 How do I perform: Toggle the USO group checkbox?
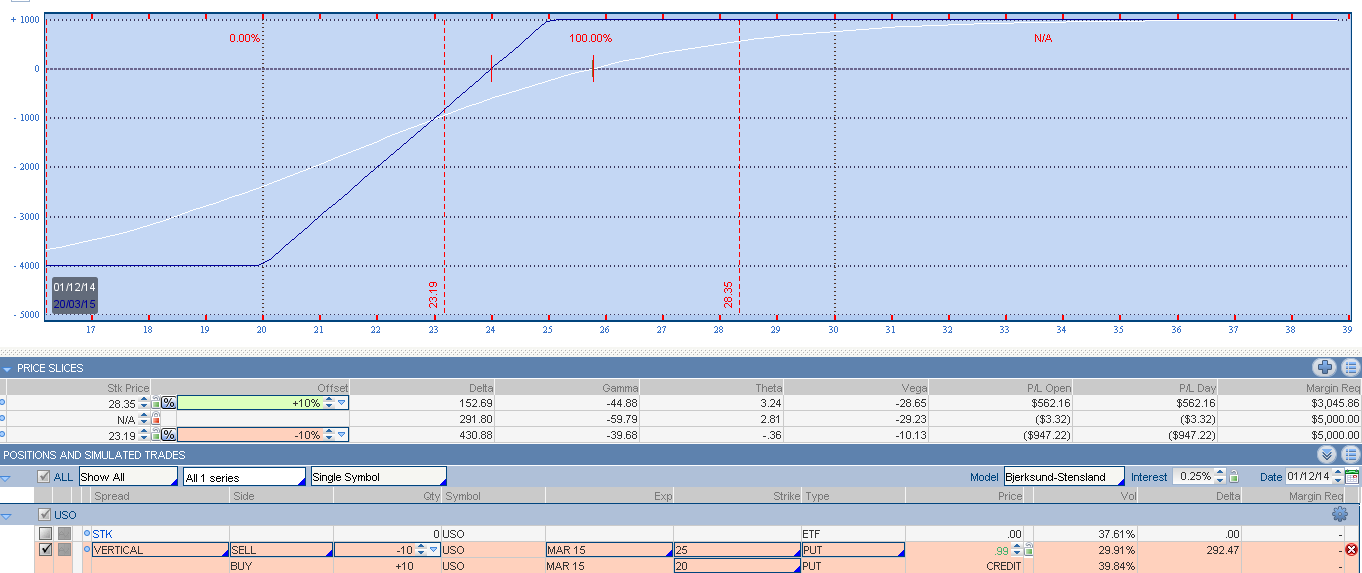coord(44,514)
